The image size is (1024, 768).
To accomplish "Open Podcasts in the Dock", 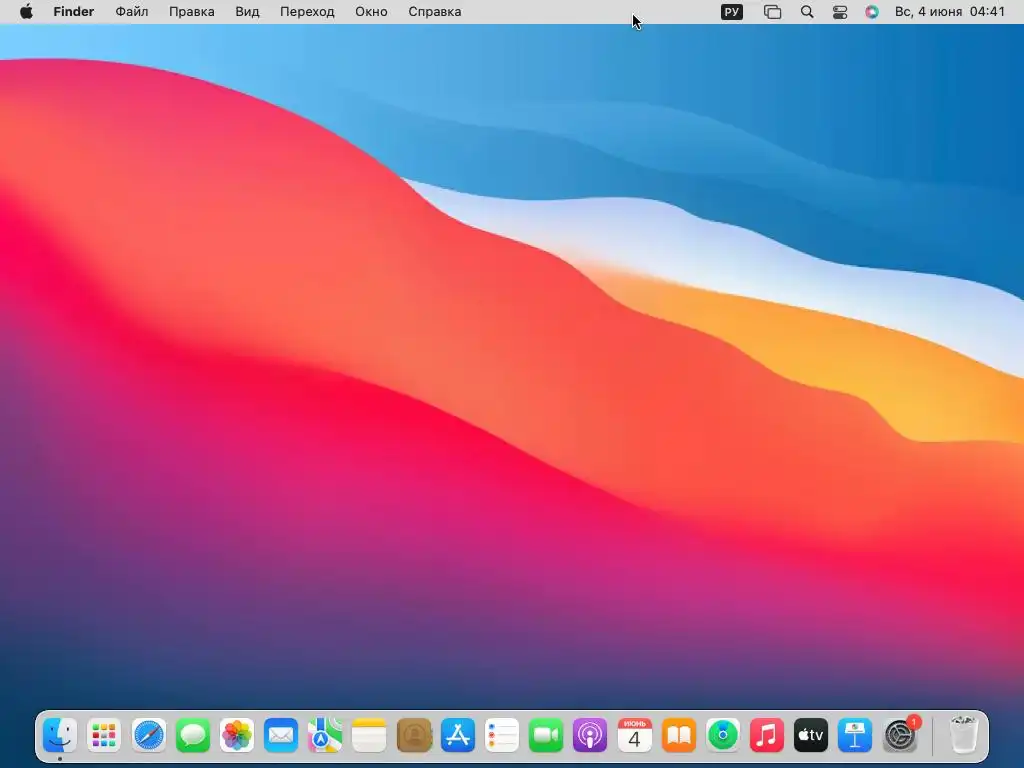I will point(590,735).
